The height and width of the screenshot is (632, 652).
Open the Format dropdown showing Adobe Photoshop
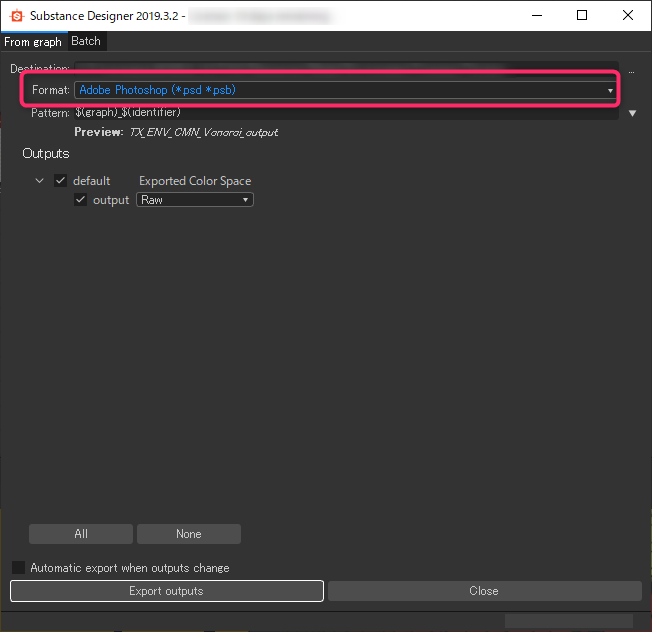345,90
